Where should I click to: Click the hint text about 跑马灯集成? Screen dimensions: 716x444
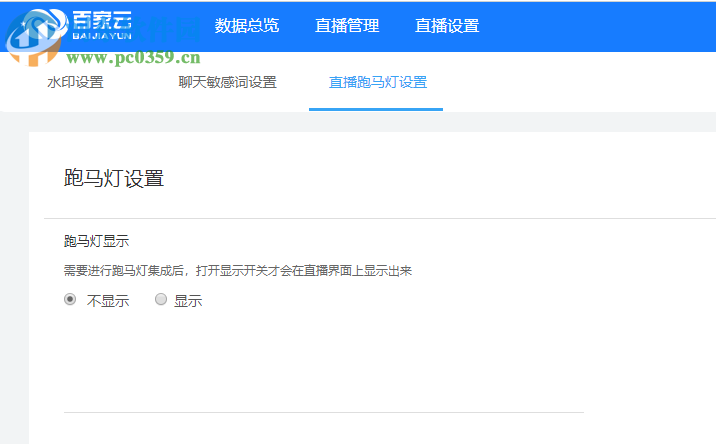pos(237,270)
